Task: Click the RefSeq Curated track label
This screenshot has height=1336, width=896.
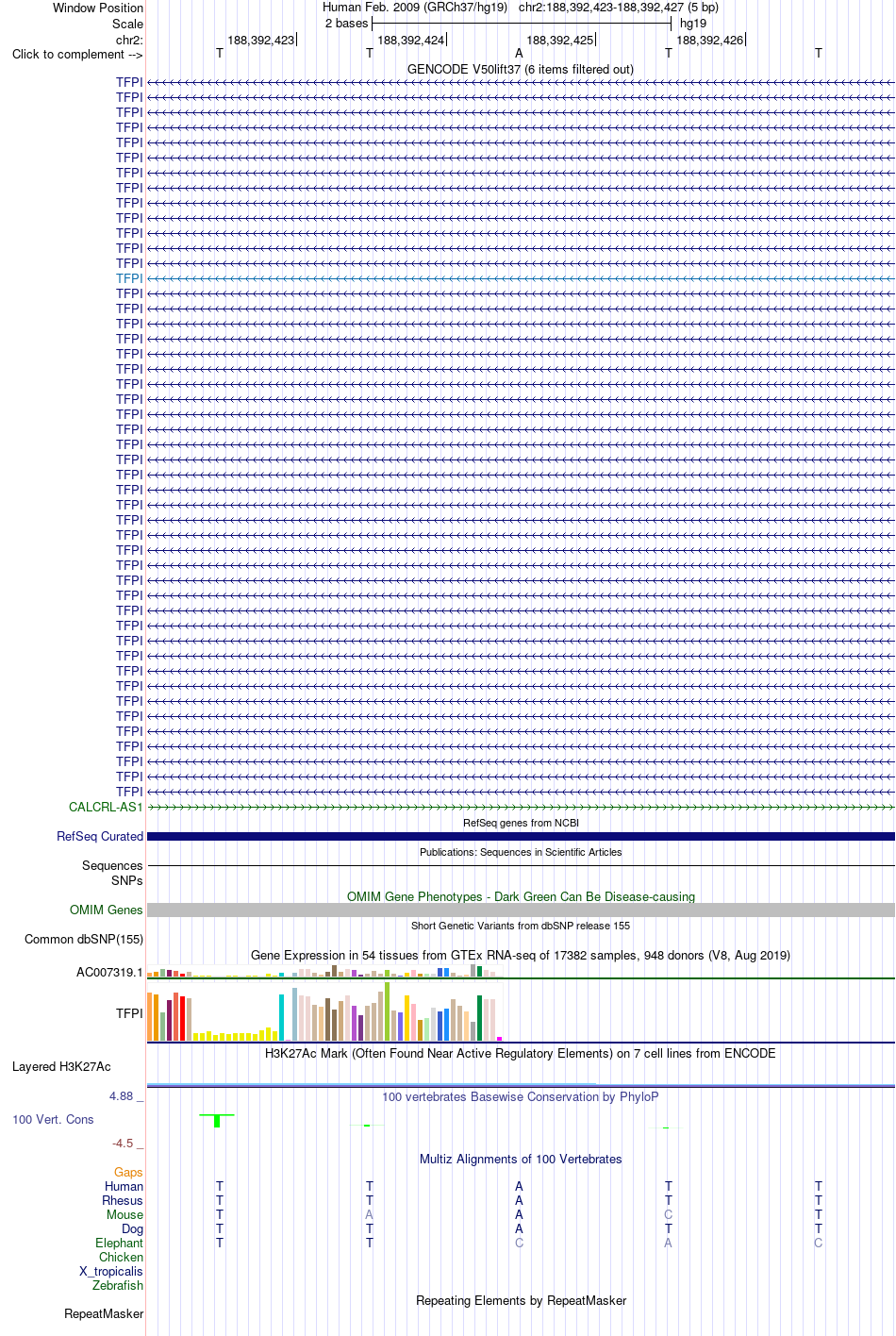Action: (100, 836)
